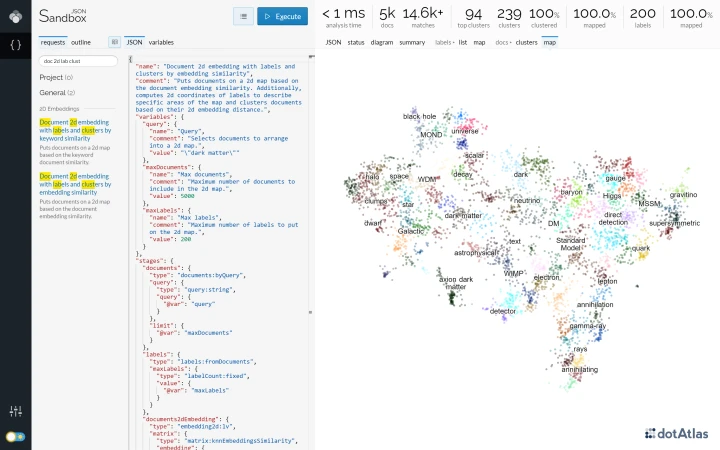Click the "239 clusters" statistic
Screen dimensions: 720x450
509,17
